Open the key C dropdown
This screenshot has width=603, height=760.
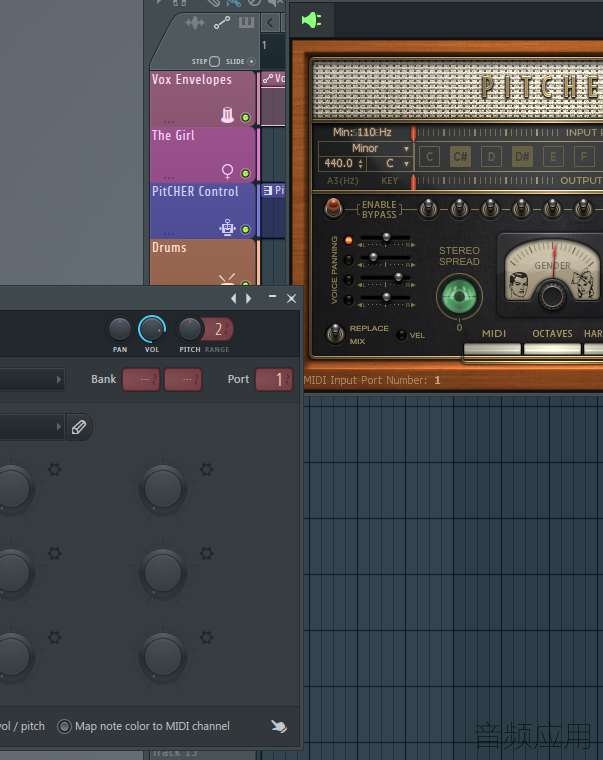click(x=390, y=163)
